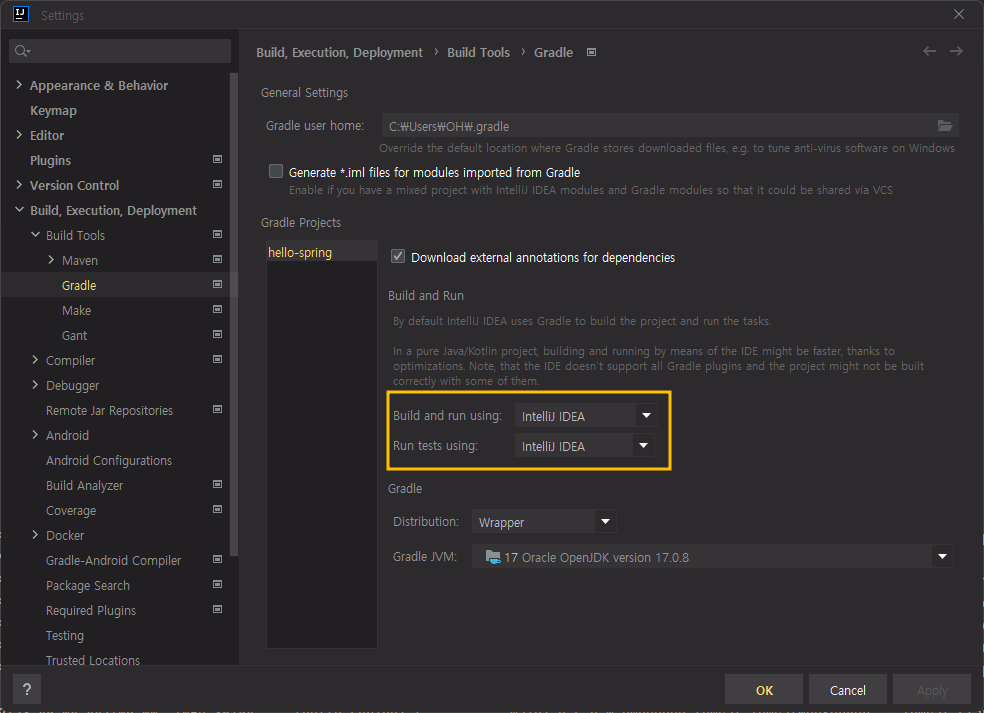
Task: Click the IntelliJ IDEA logo in title bar
Action: pos(21,14)
